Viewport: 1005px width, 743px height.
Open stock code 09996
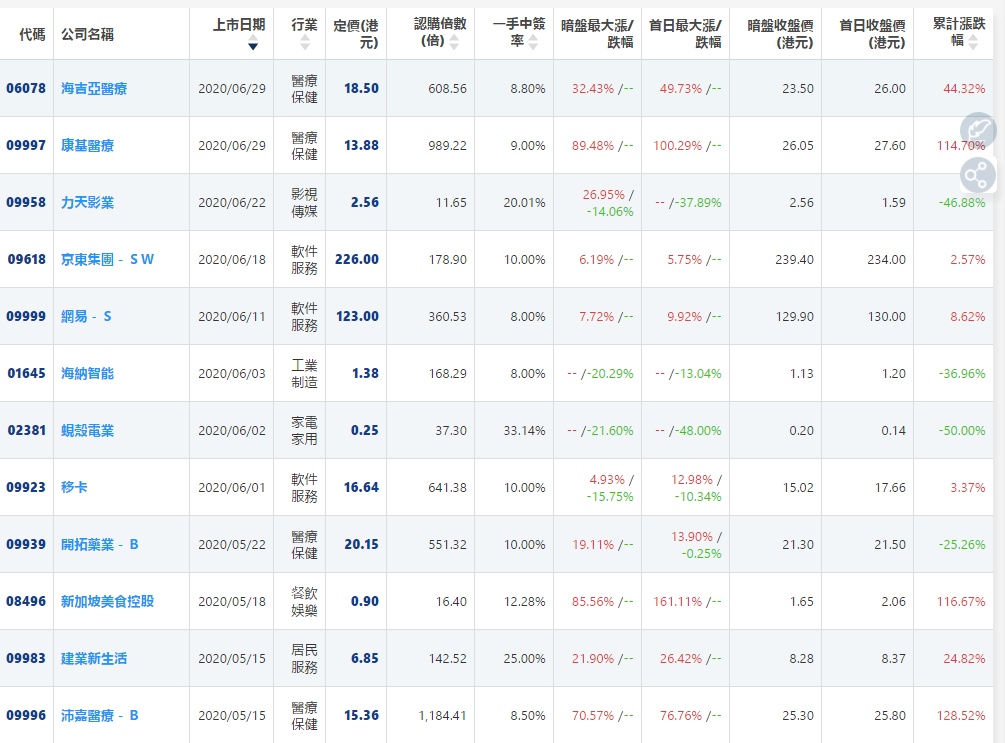26,715
